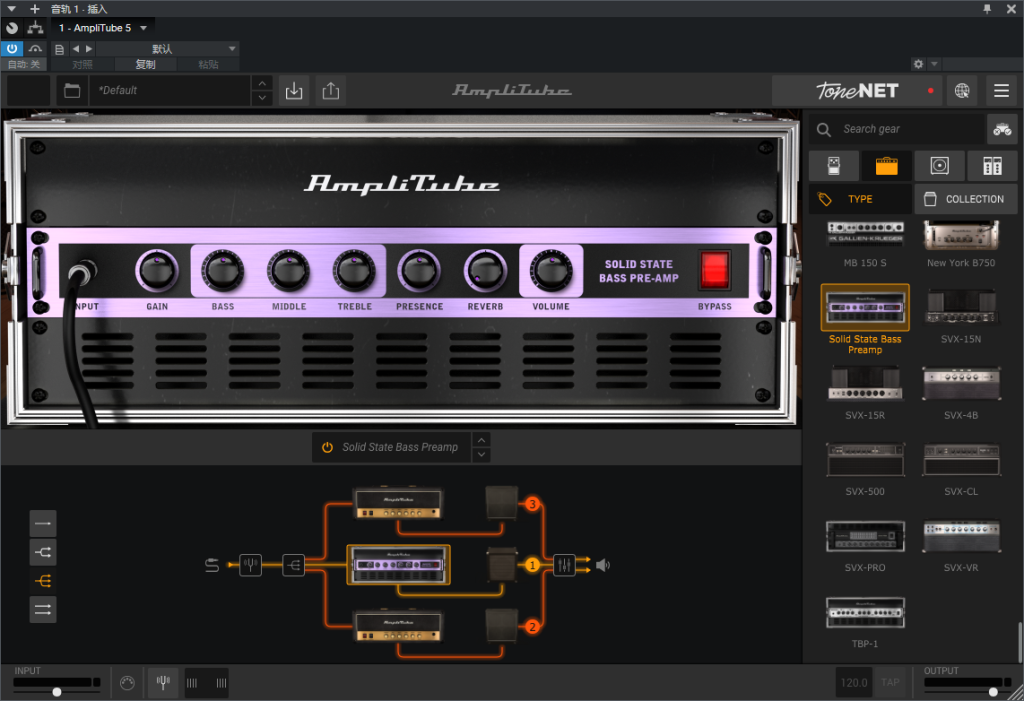Image resolution: width=1024 pixels, height=701 pixels.
Task: Switch to the COLLECTION tab
Action: coord(965,199)
